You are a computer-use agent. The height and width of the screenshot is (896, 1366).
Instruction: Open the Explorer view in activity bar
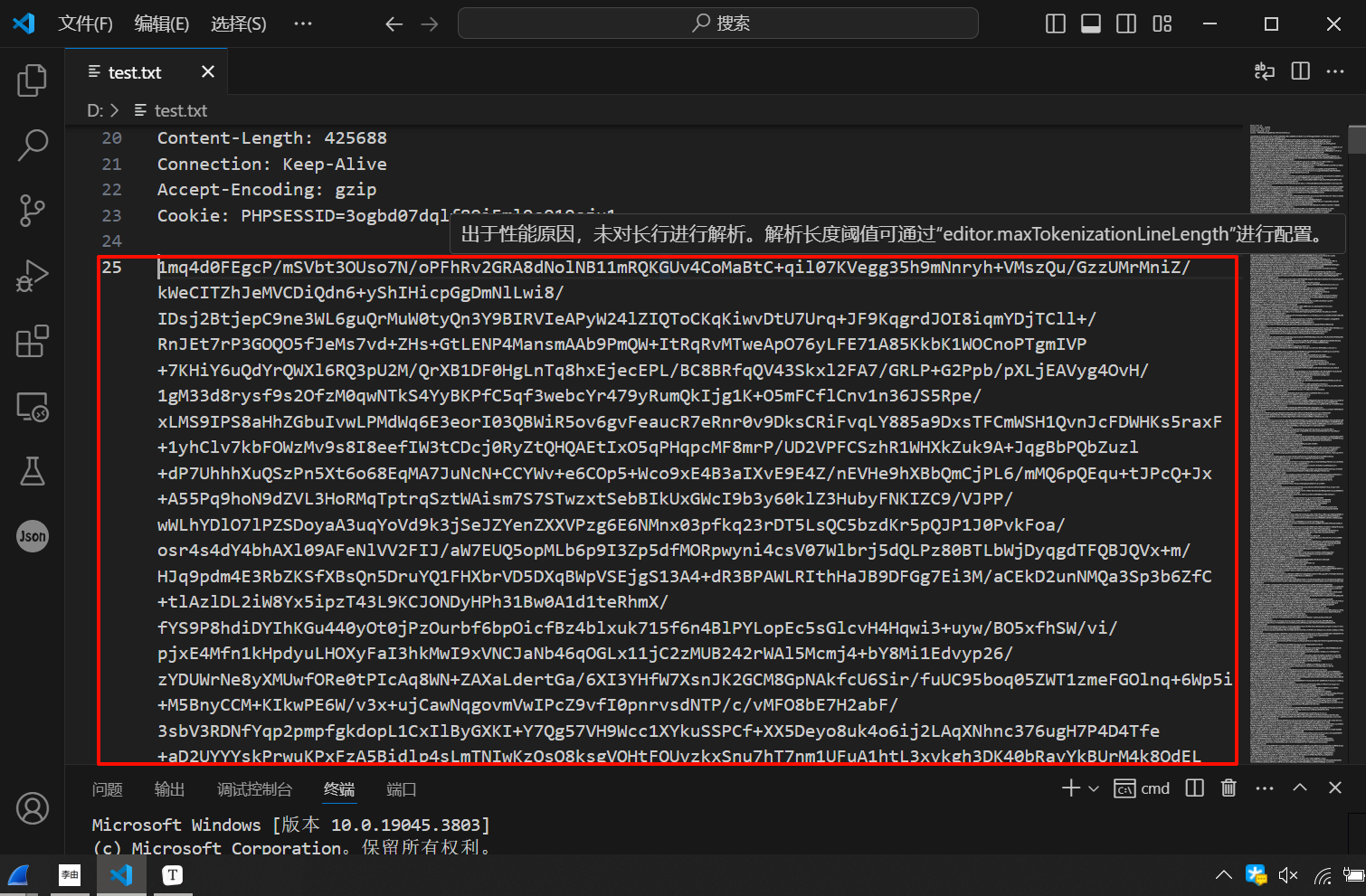pos(32,80)
